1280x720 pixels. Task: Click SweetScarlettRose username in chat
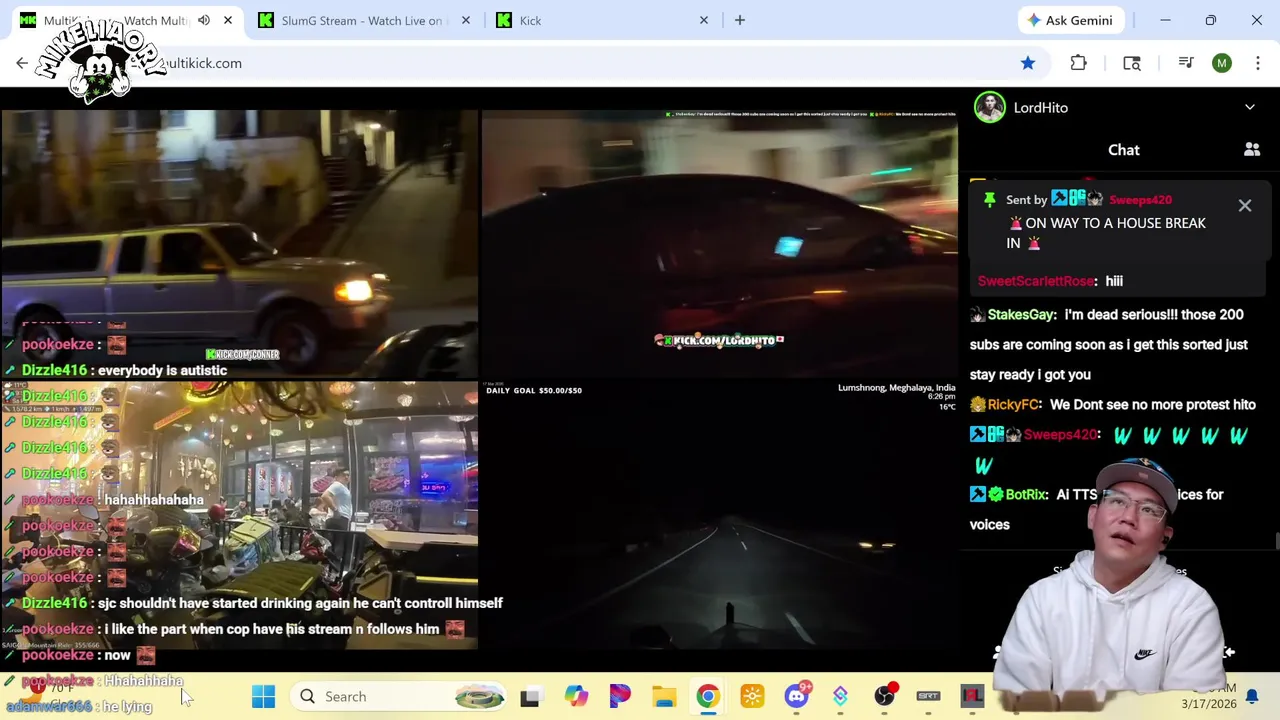click(1036, 281)
